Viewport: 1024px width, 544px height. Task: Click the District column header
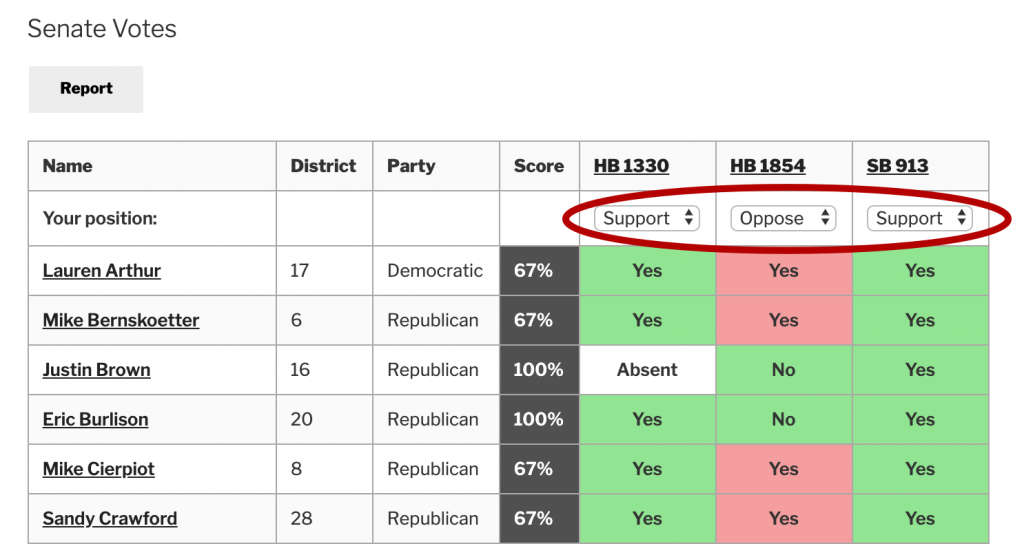(323, 166)
